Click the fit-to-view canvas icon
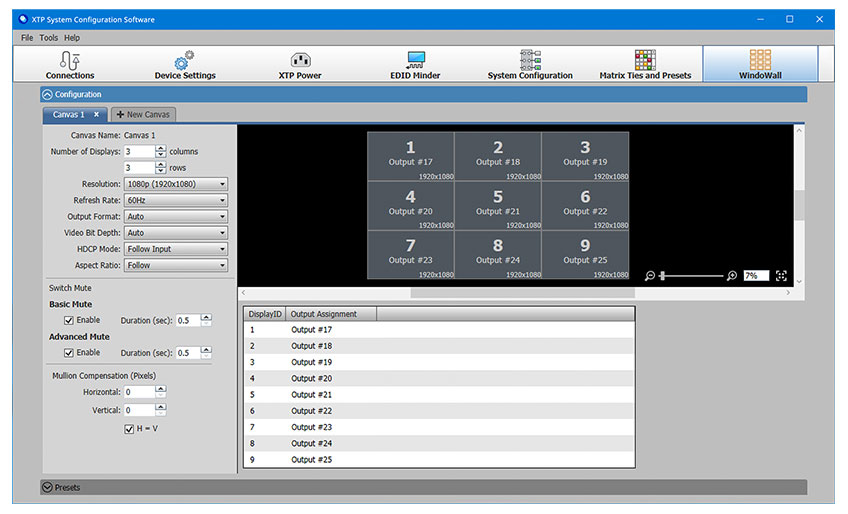Image resolution: width=848 pixels, height=514 pixels. [781, 276]
